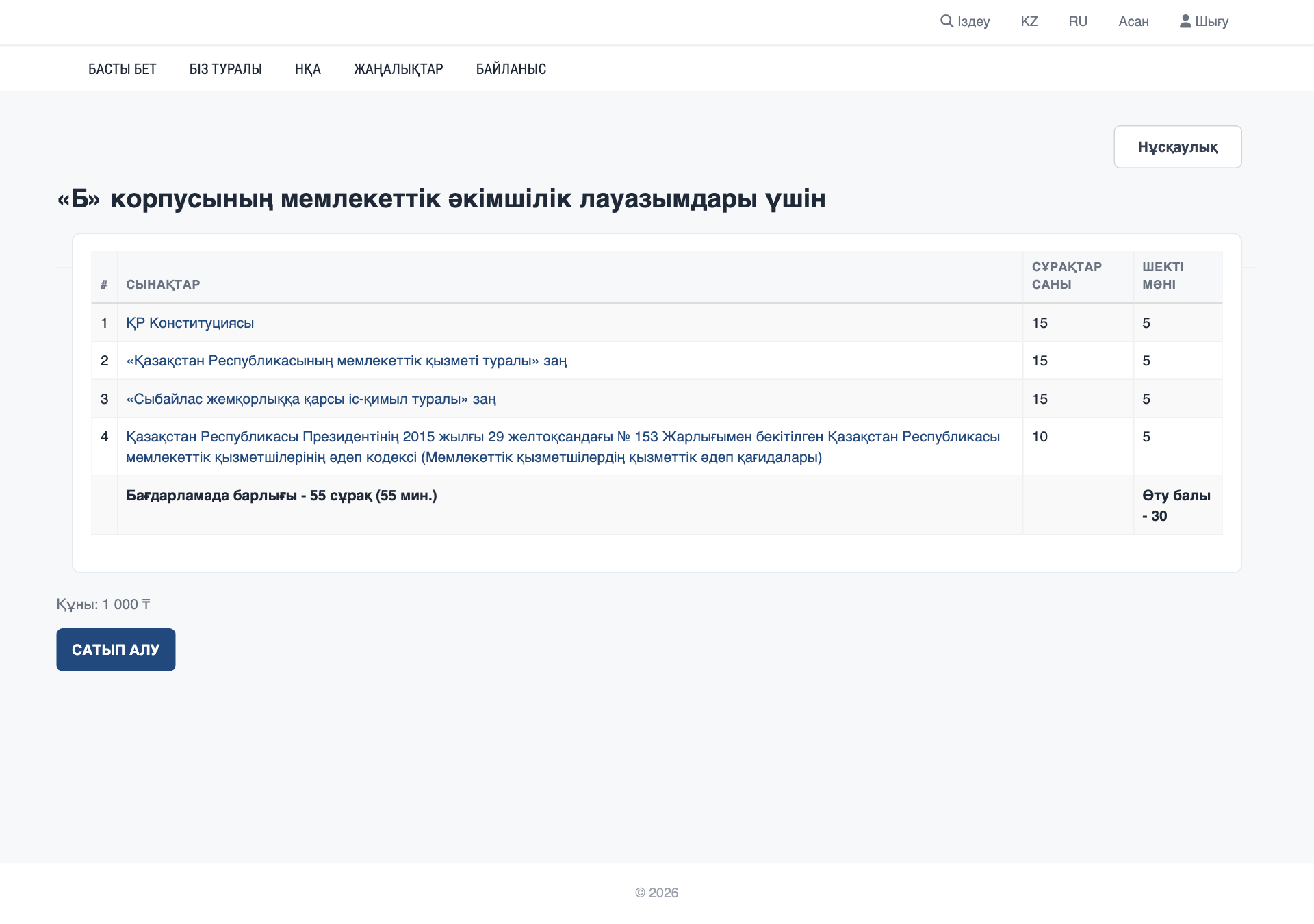
Task: Open the Нұсқаулық instructions button
Action: 1178,146
